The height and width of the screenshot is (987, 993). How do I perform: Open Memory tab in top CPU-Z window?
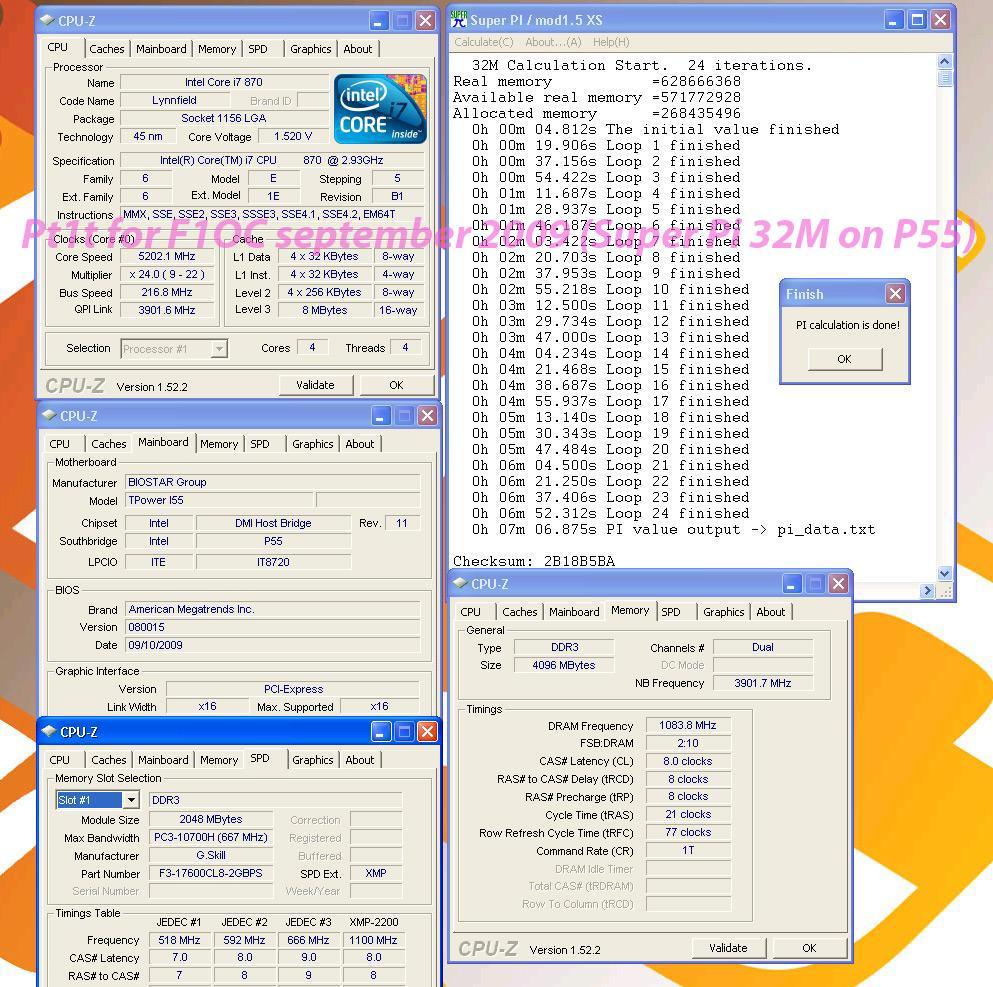pyautogui.click(x=217, y=49)
